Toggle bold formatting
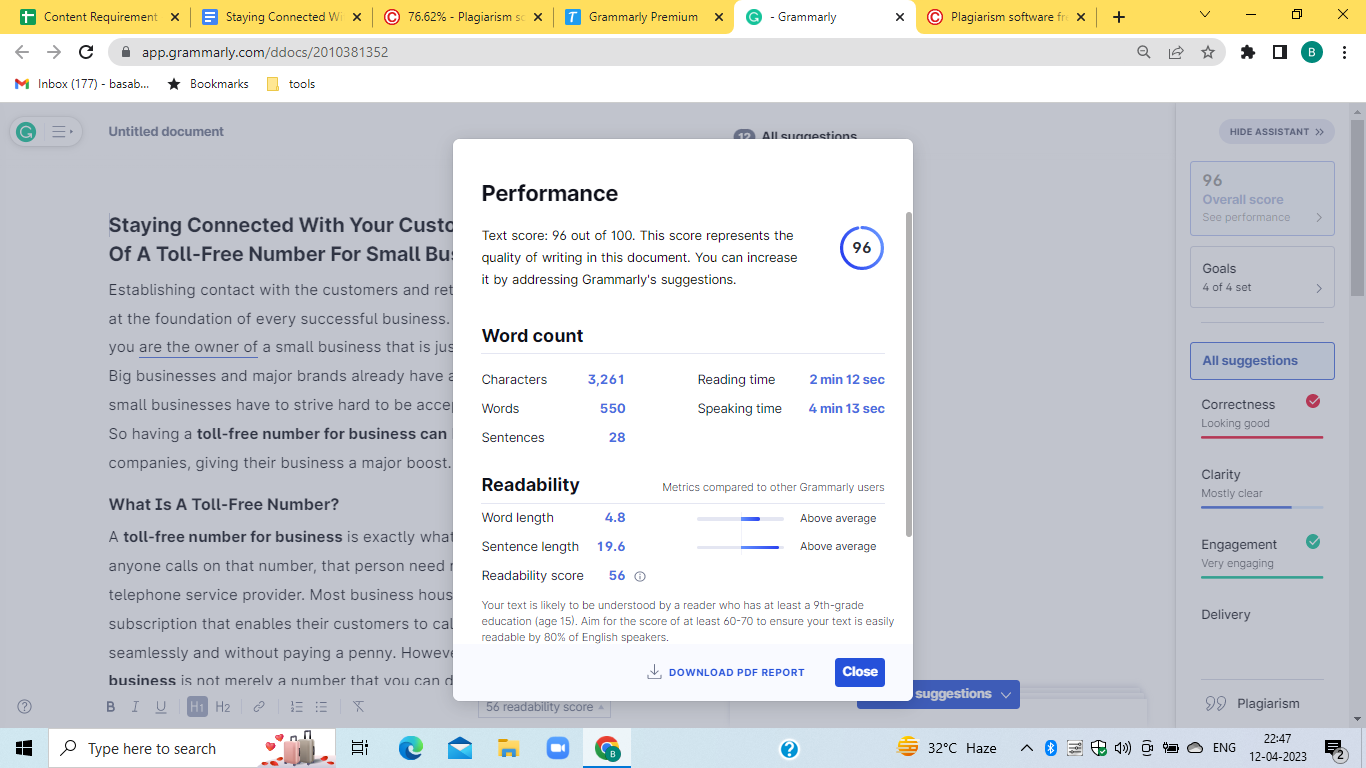 pyautogui.click(x=111, y=707)
